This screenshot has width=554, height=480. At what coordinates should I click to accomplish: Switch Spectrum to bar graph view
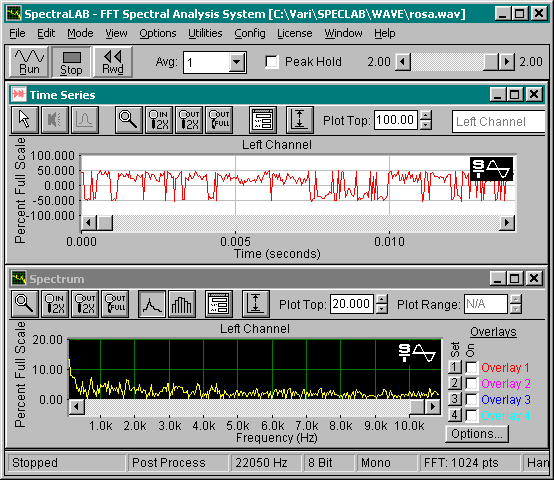click(182, 304)
